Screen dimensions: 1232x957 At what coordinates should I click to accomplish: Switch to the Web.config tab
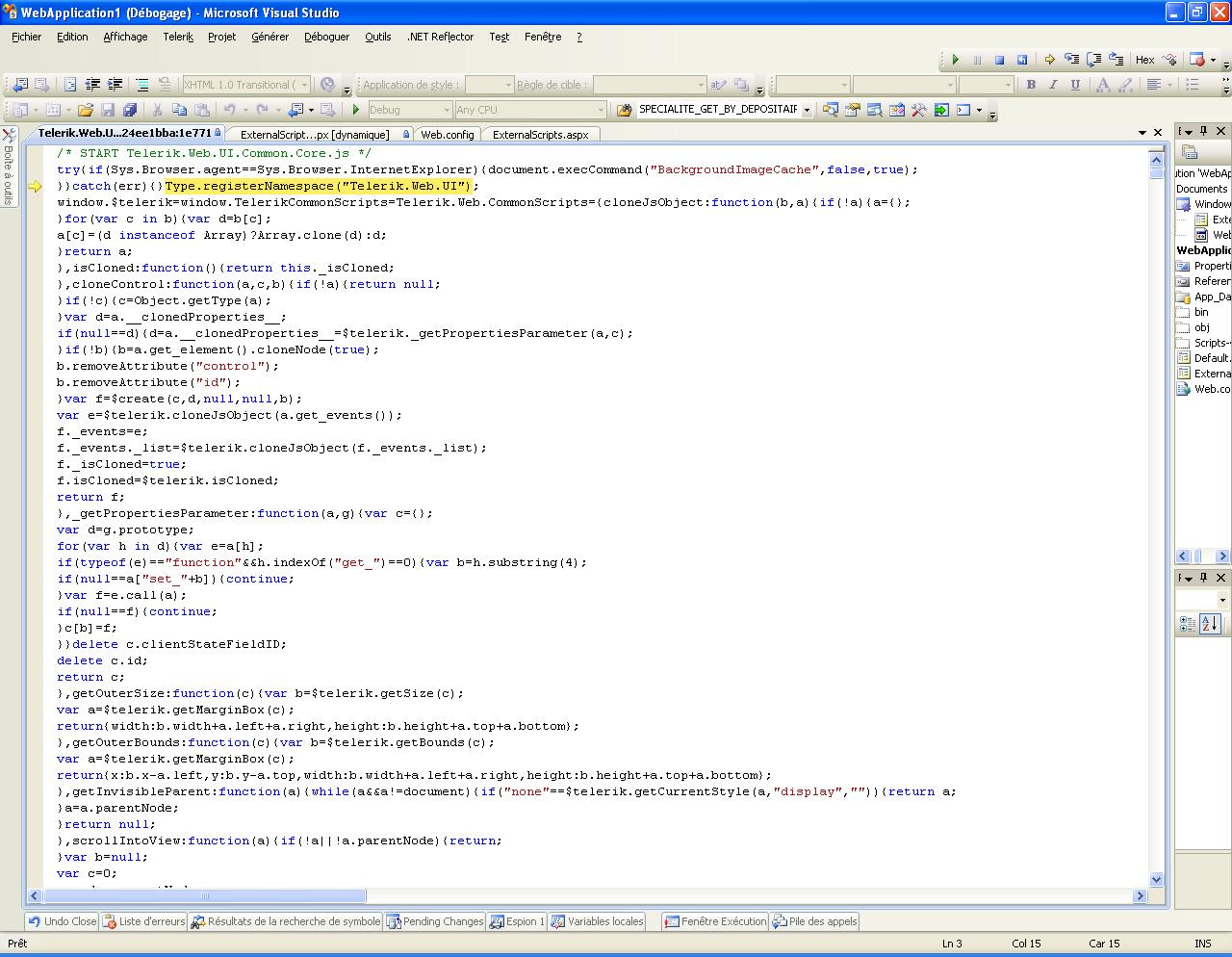[x=447, y=135]
